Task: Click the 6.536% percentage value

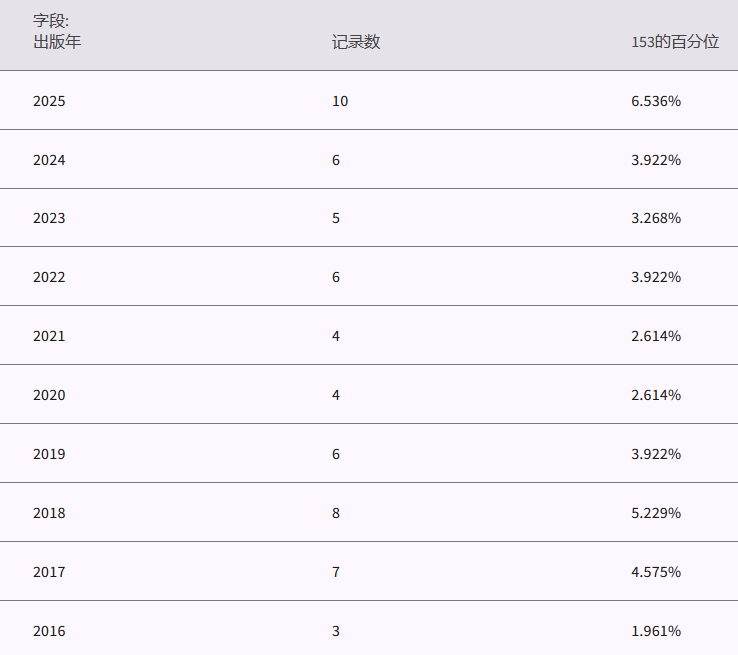Action: point(656,101)
